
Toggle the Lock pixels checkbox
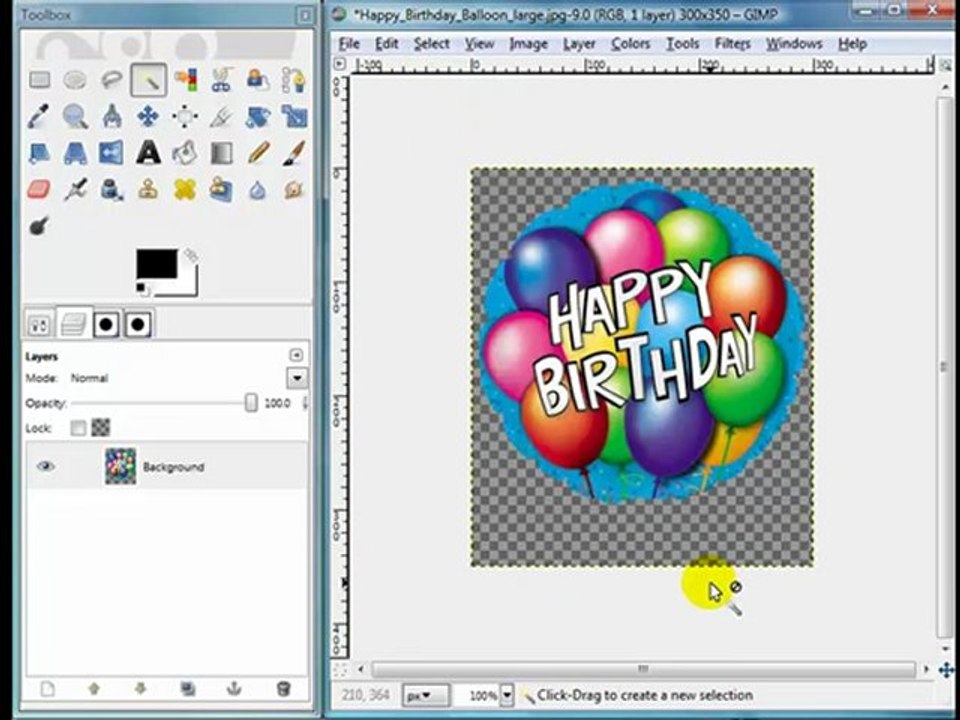pyautogui.click(x=78, y=428)
